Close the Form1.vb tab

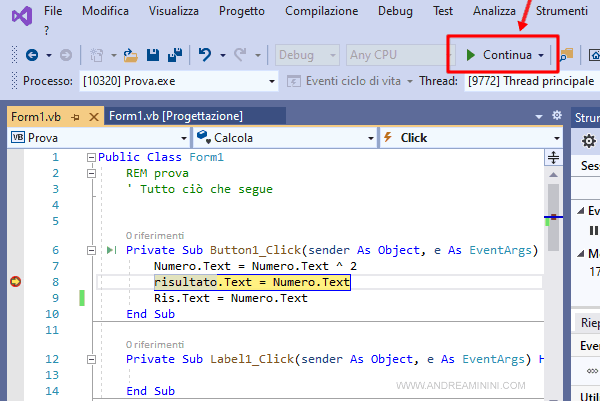(92, 117)
